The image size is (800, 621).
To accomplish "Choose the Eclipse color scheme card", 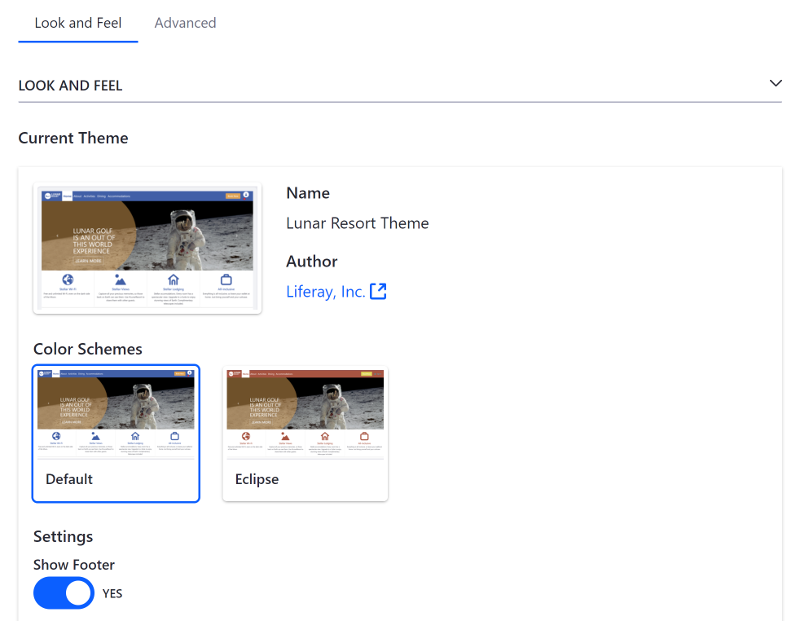I will point(305,434).
